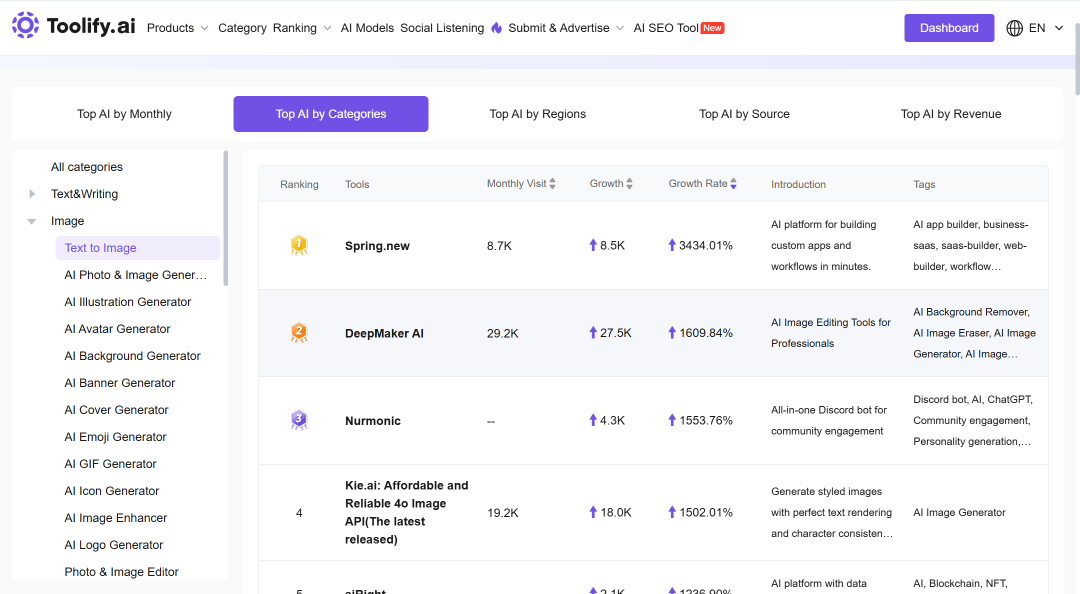
Task: Click the growth arrow next to 27.5K
Action: (x=593, y=333)
